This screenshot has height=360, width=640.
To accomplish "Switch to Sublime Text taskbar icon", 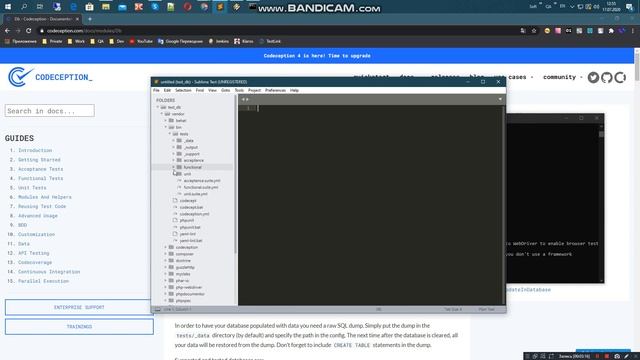I will click(x=220, y=7).
